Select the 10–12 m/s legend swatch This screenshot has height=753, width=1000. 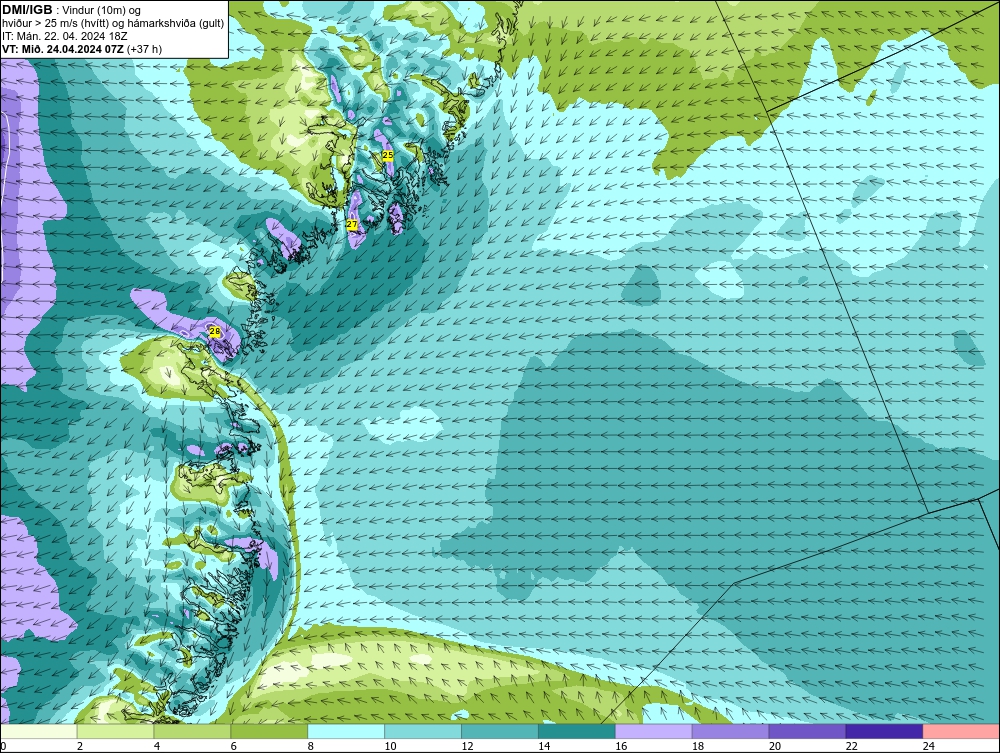pos(423,731)
